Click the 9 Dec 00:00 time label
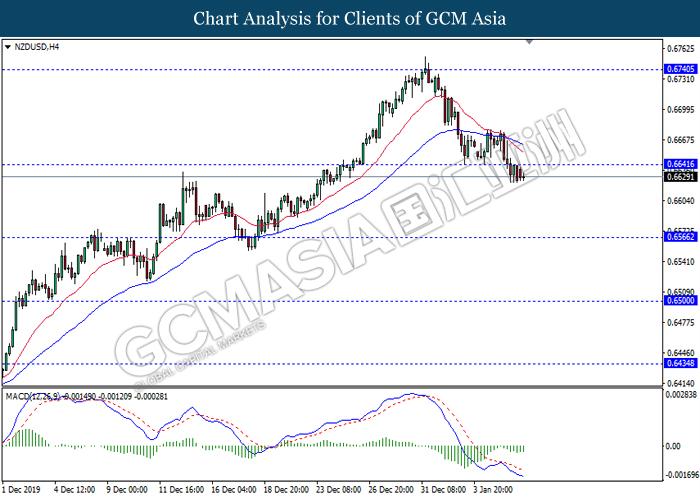The width and height of the screenshot is (700, 500). point(127,490)
